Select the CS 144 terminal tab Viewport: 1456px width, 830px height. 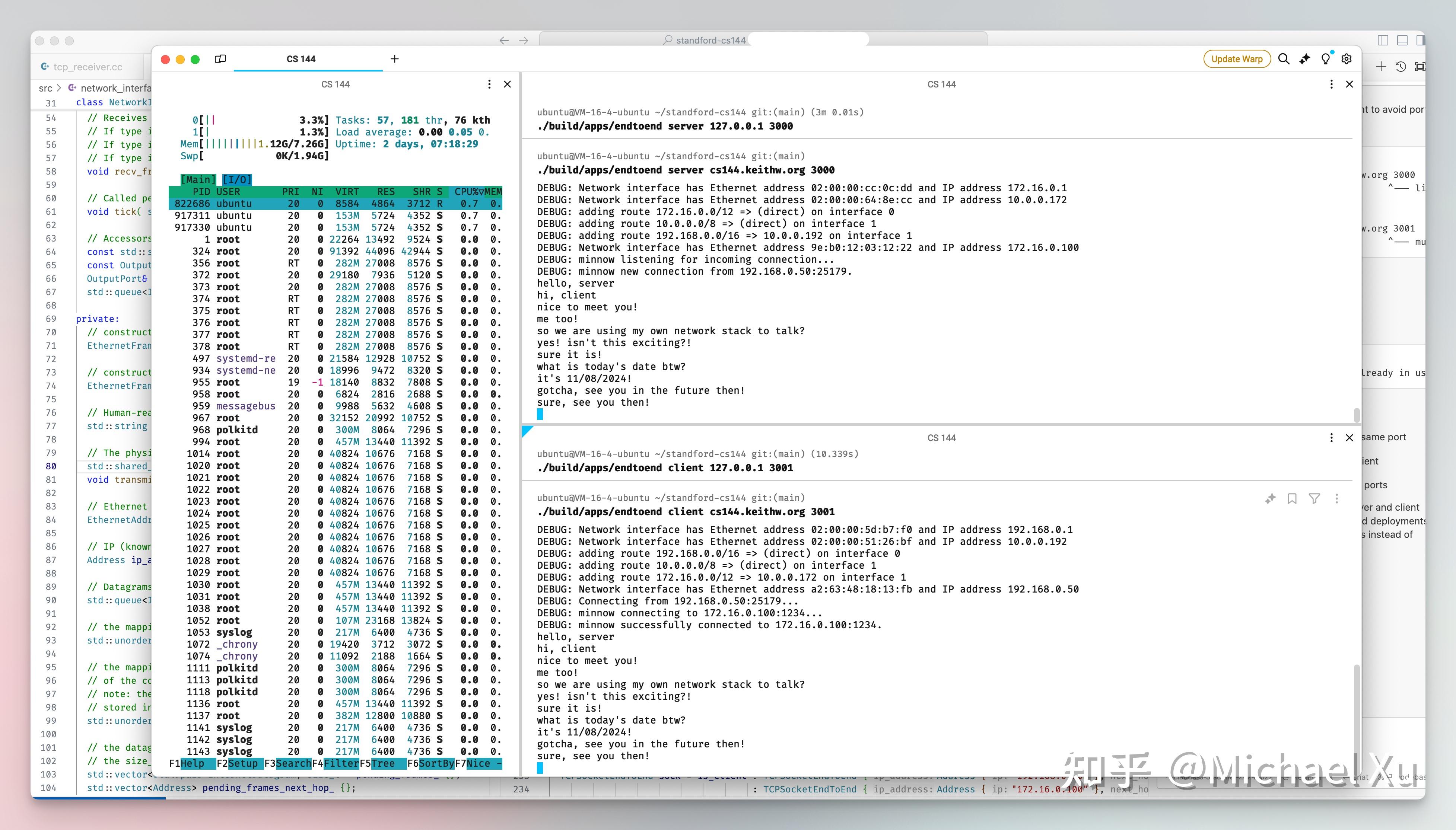pyautogui.click(x=301, y=59)
